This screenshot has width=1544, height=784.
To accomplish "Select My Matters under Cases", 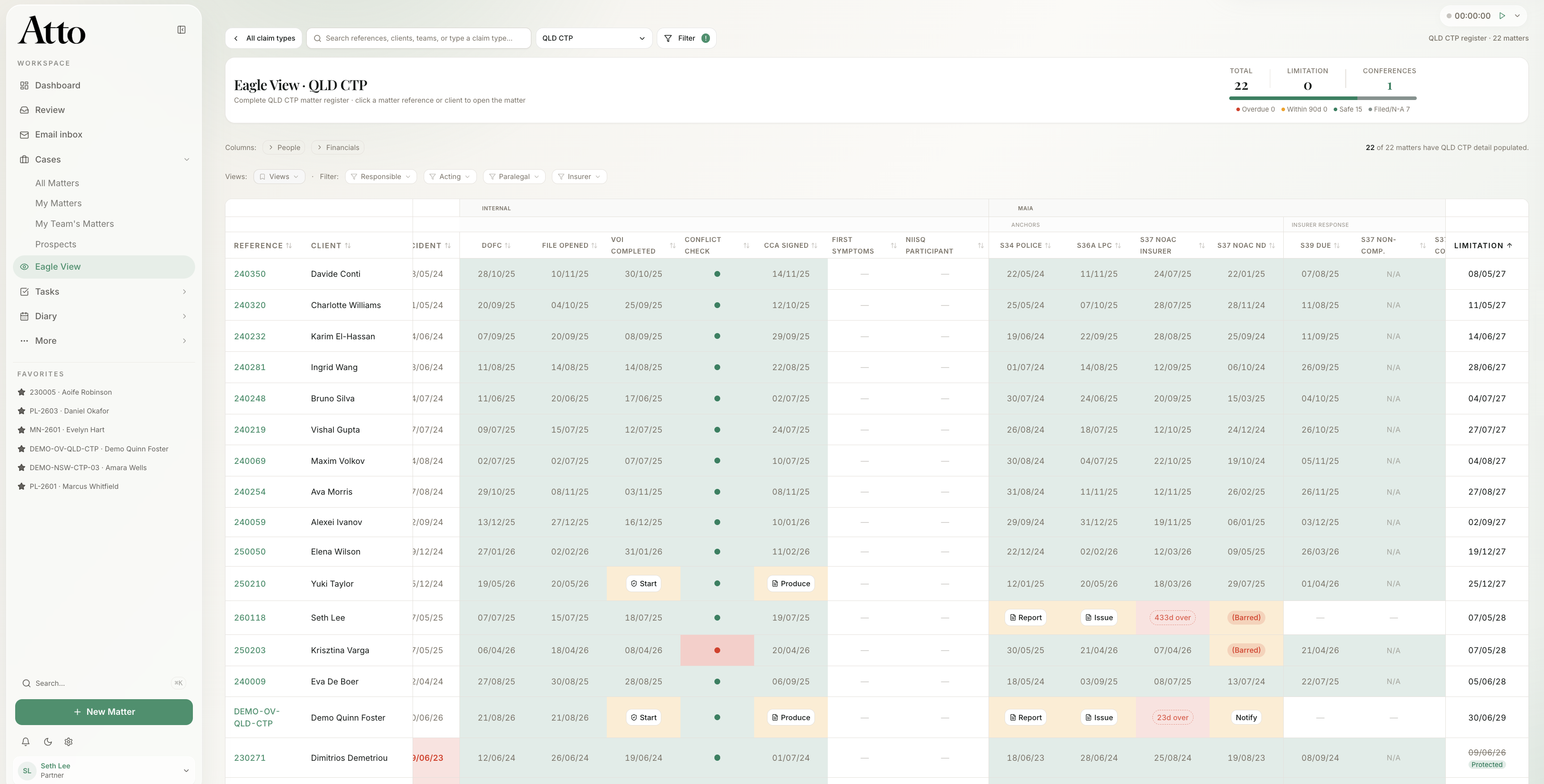I will coord(58,204).
